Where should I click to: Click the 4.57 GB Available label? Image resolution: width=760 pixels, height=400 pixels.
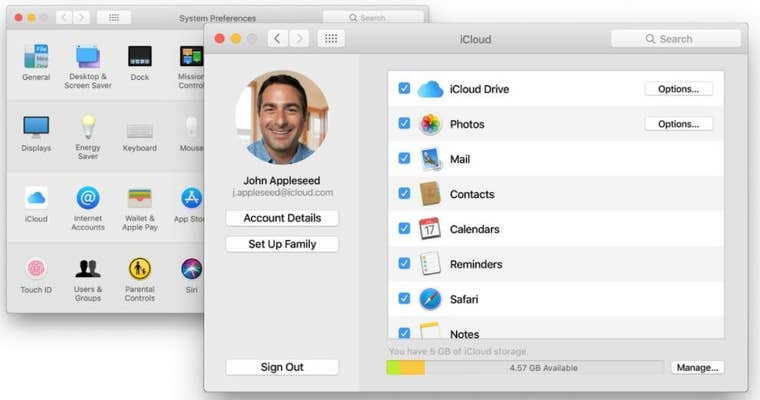click(543, 368)
